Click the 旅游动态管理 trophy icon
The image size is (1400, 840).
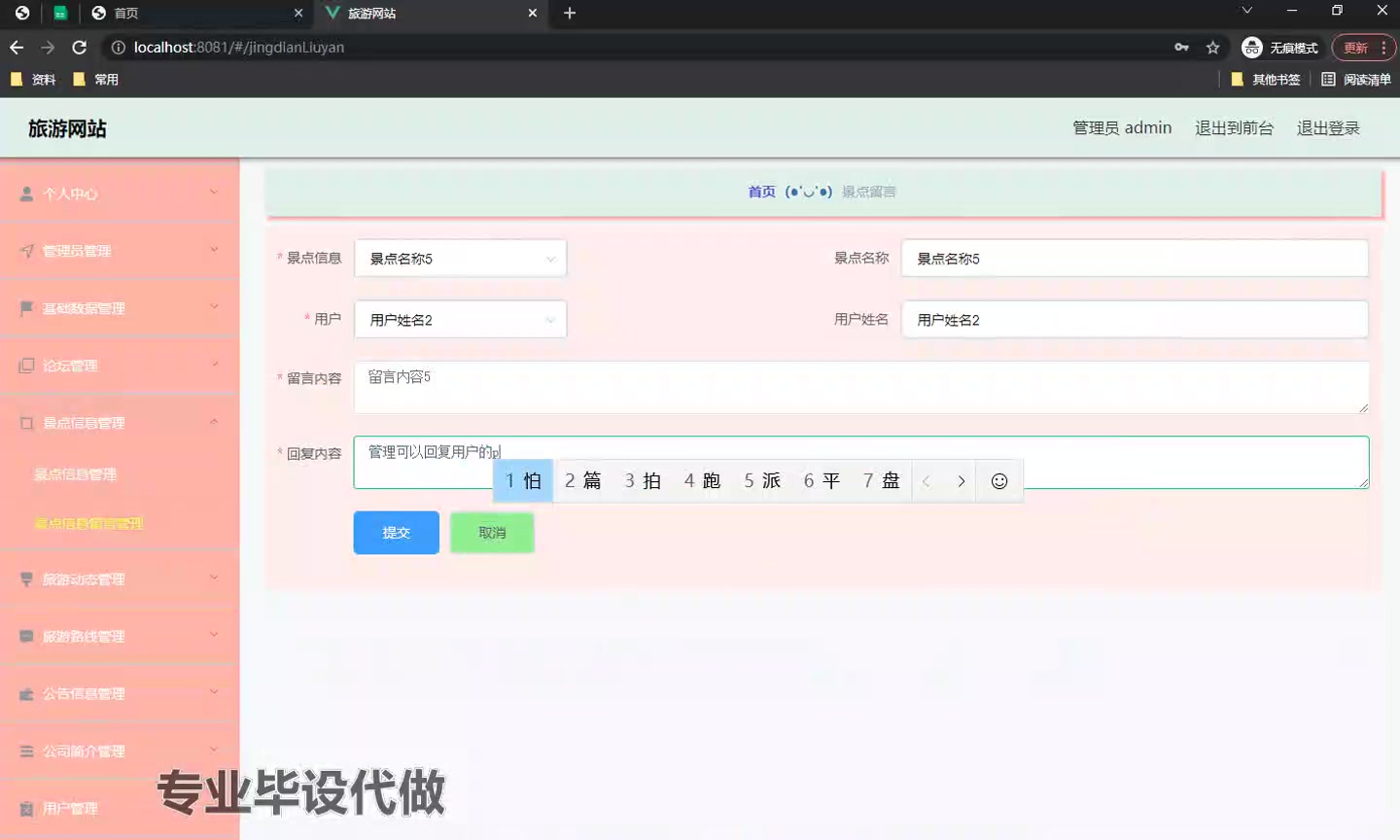coord(26,579)
